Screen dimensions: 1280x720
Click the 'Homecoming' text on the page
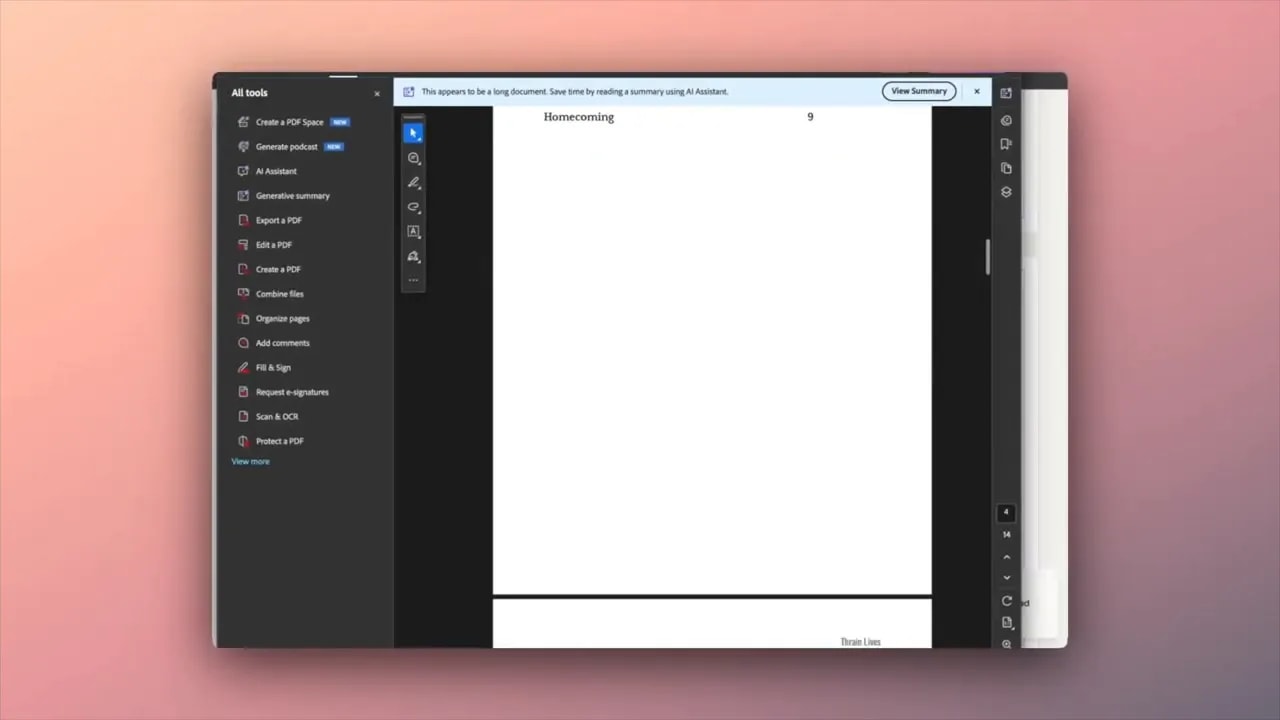[579, 117]
